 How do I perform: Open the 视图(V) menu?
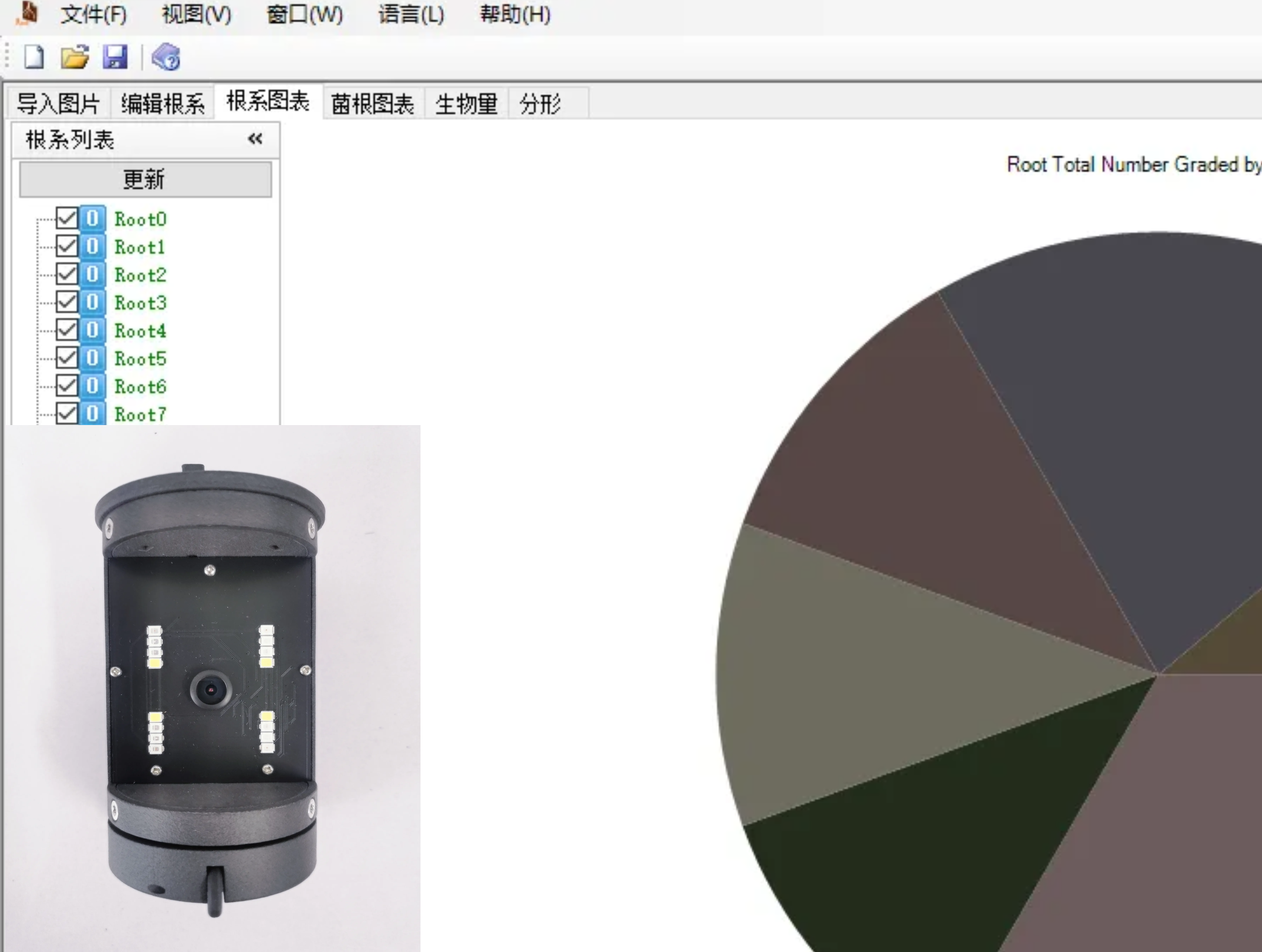point(197,14)
